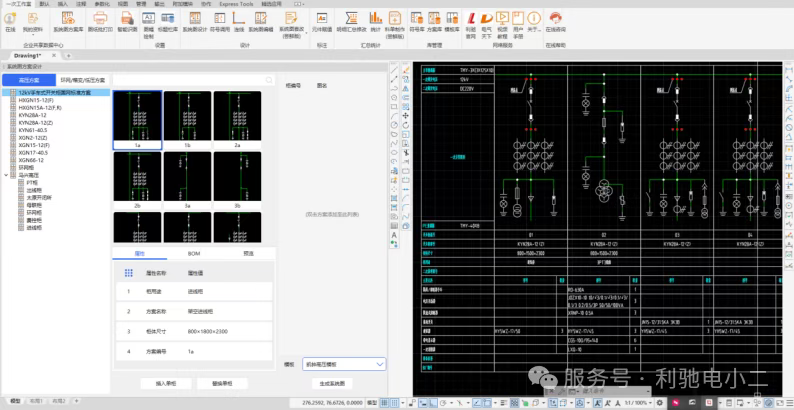Collapse the 马兴高压 tree node
The width and height of the screenshot is (794, 410).
click(x=8, y=175)
